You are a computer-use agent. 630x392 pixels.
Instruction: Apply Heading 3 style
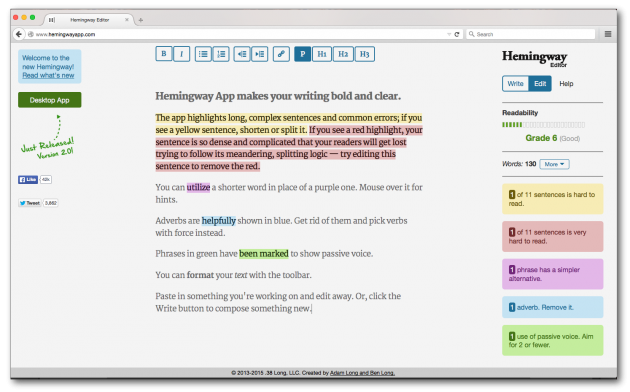coord(364,54)
